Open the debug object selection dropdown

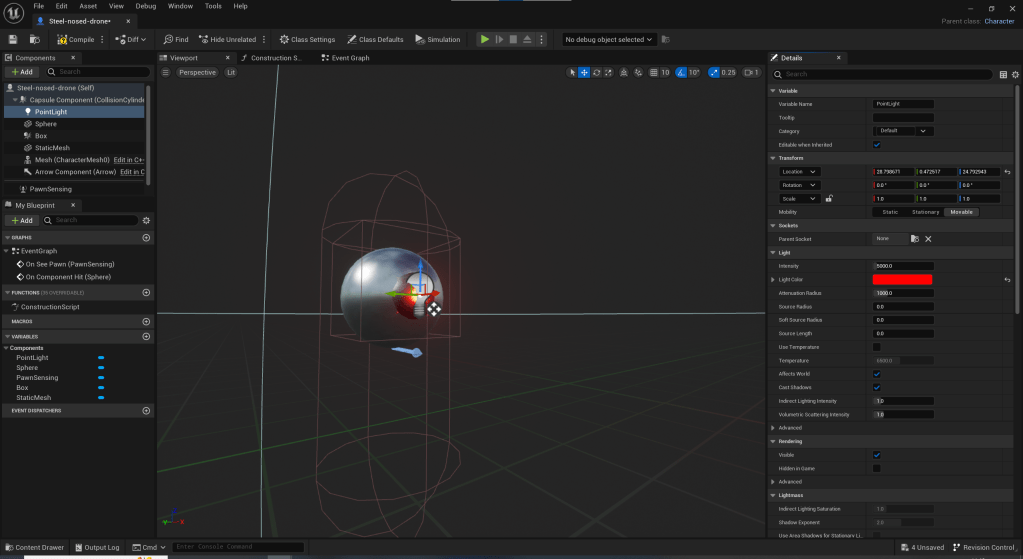click(609, 40)
